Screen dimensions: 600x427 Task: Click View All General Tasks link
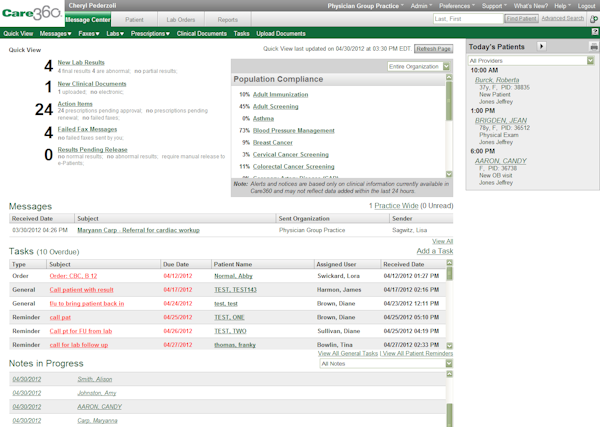[x=347, y=354]
